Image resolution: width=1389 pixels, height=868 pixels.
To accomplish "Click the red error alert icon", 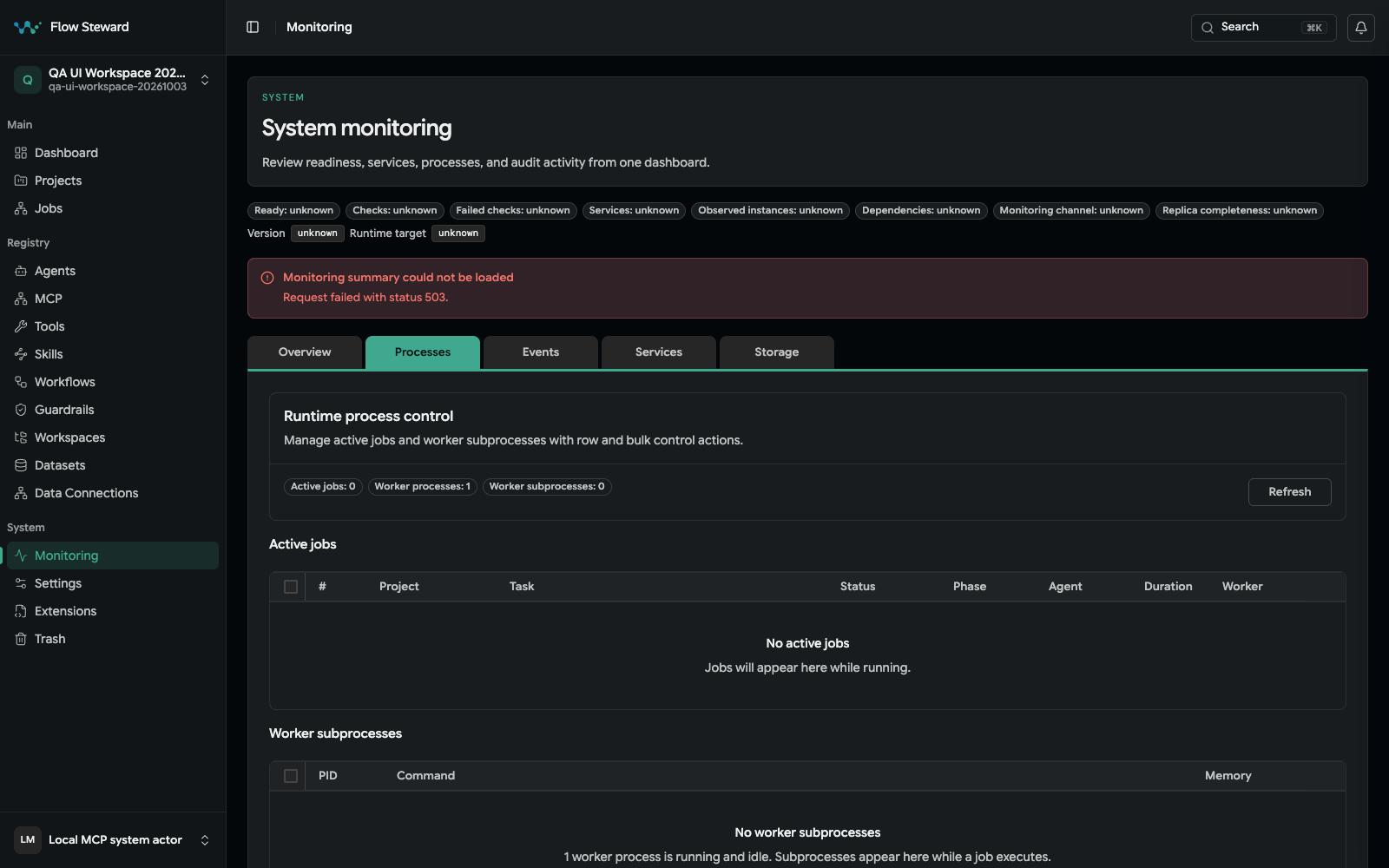I will [x=267, y=278].
